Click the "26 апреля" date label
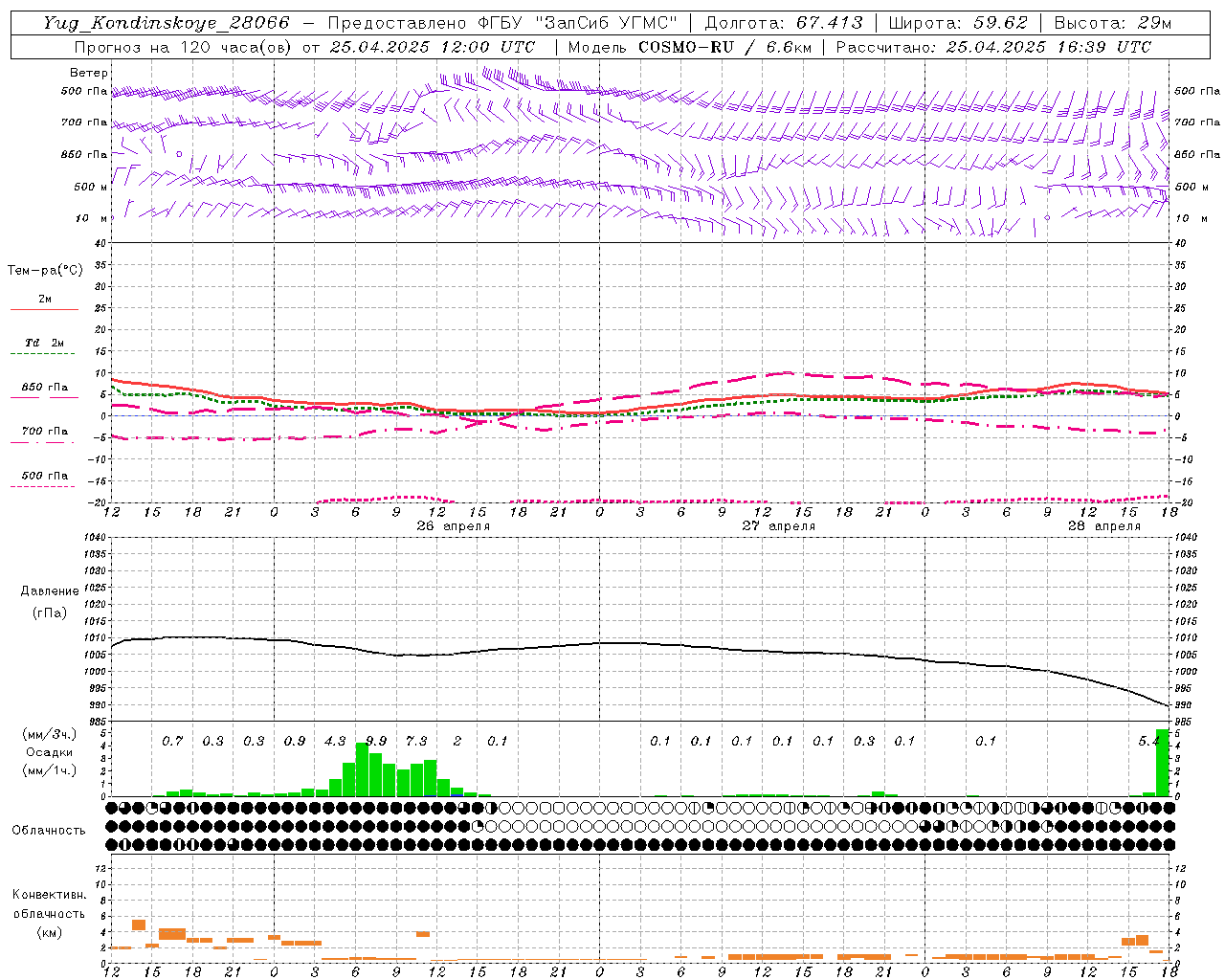 (x=454, y=526)
